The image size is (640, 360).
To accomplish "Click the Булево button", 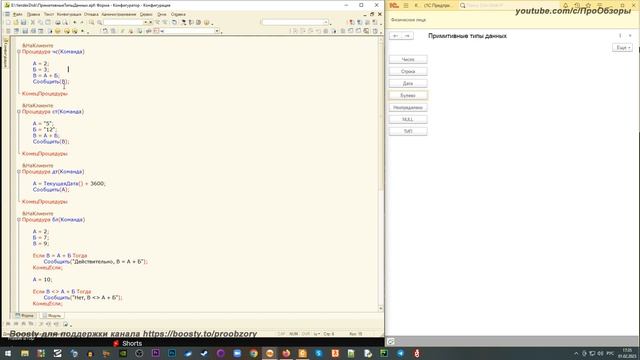I will point(408,96).
